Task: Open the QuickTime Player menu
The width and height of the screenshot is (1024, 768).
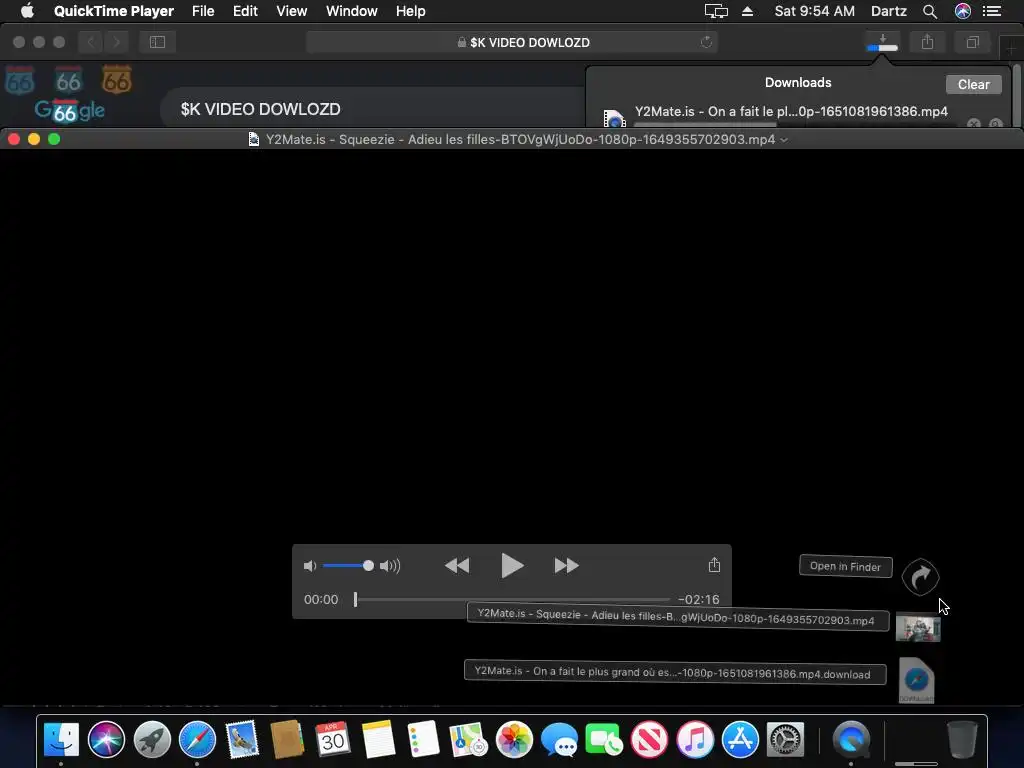Action: (x=114, y=11)
